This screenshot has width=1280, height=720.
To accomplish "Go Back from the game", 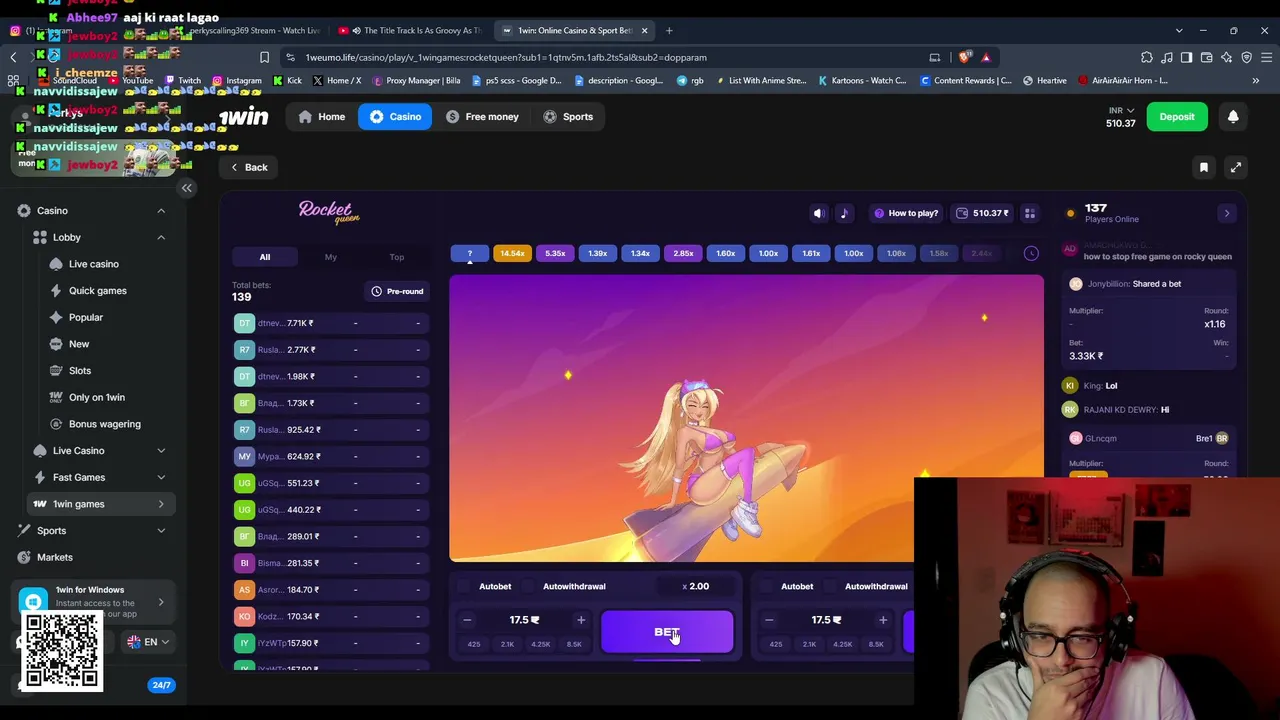I will click(x=249, y=167).
